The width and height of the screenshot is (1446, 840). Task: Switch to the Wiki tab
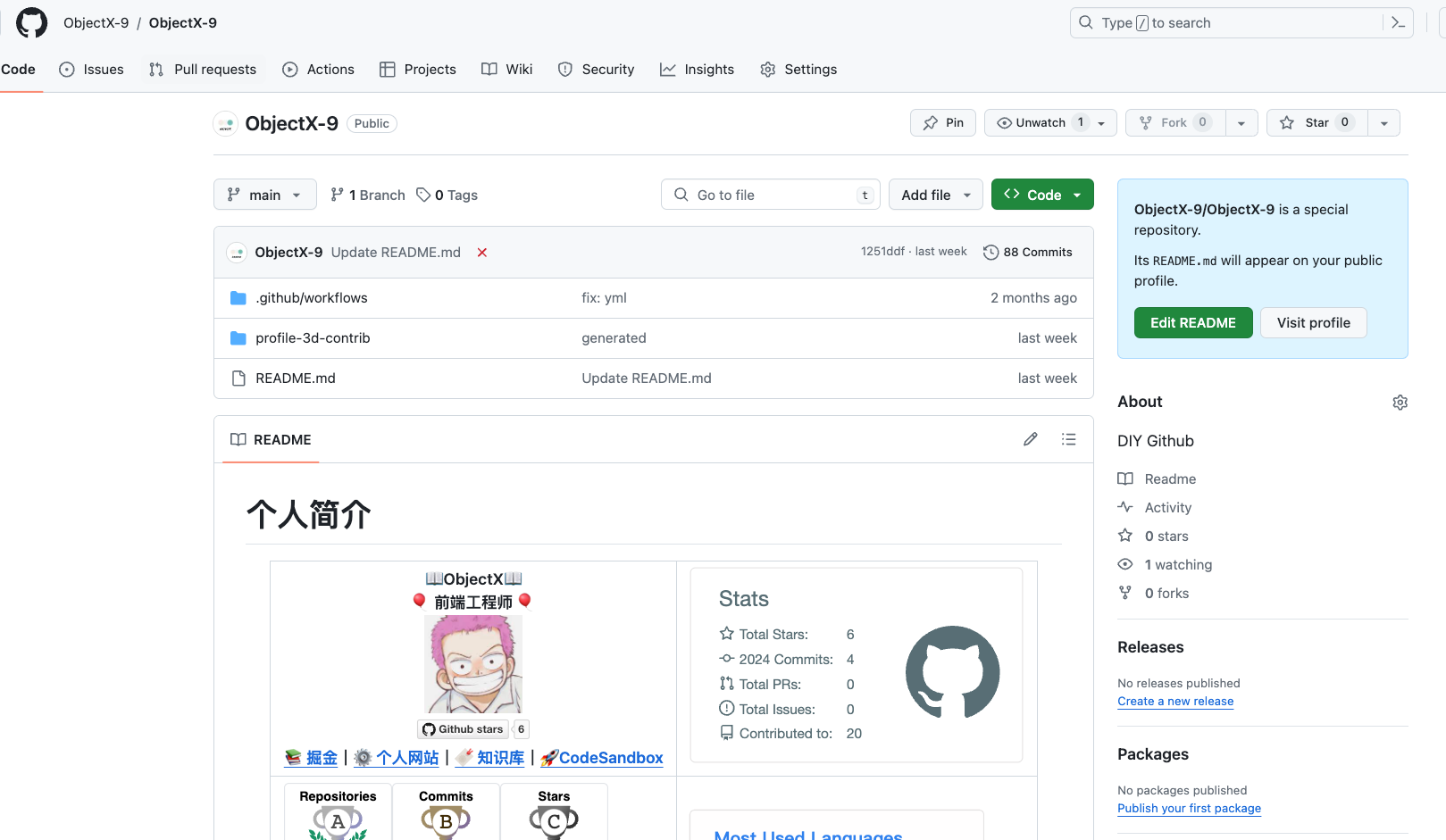coord(507,70)
